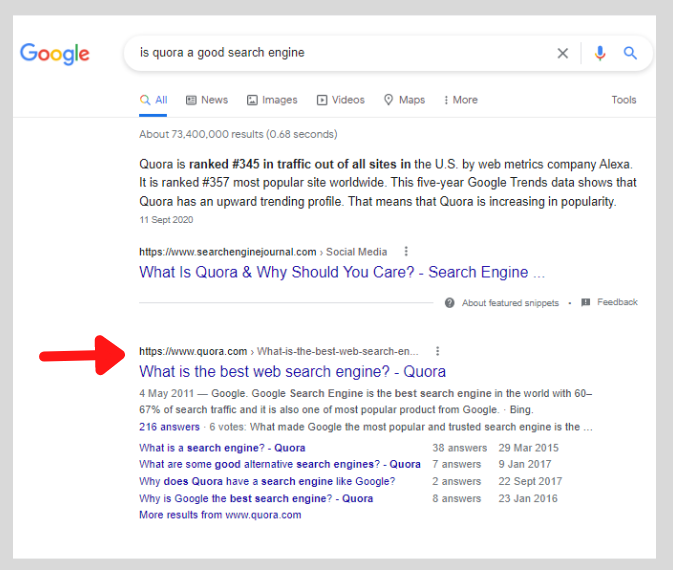Image resolution: width=673 pixels, height=570 pixels.
Task: Click the '22 Sept 2017' date
Action: pyautogui.click(x=530, y=482)
